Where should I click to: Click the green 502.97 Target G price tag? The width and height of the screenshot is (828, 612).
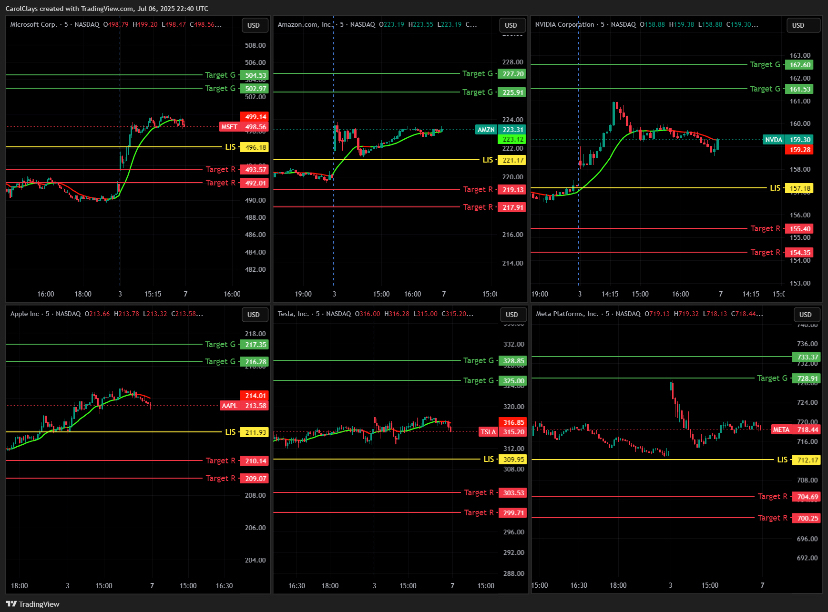(x=254, y=89)
